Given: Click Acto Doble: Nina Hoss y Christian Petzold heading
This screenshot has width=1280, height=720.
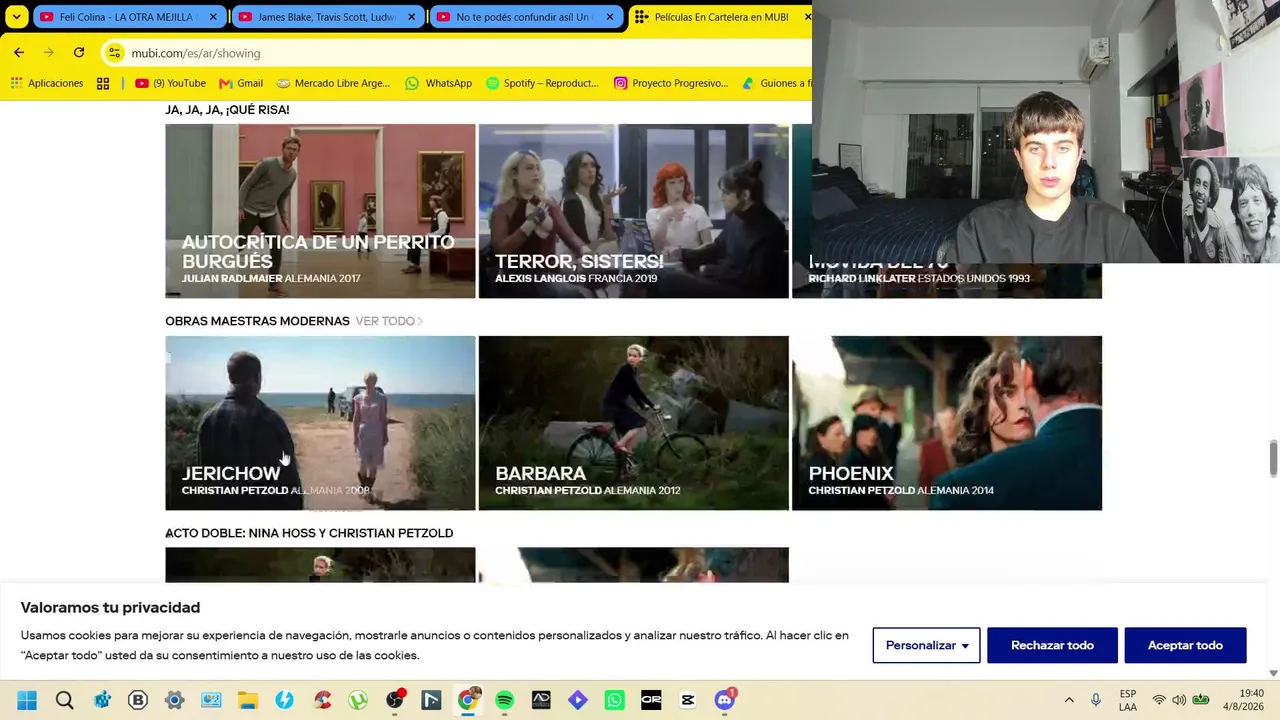Looking at the screenshot, I should (309, 533).
